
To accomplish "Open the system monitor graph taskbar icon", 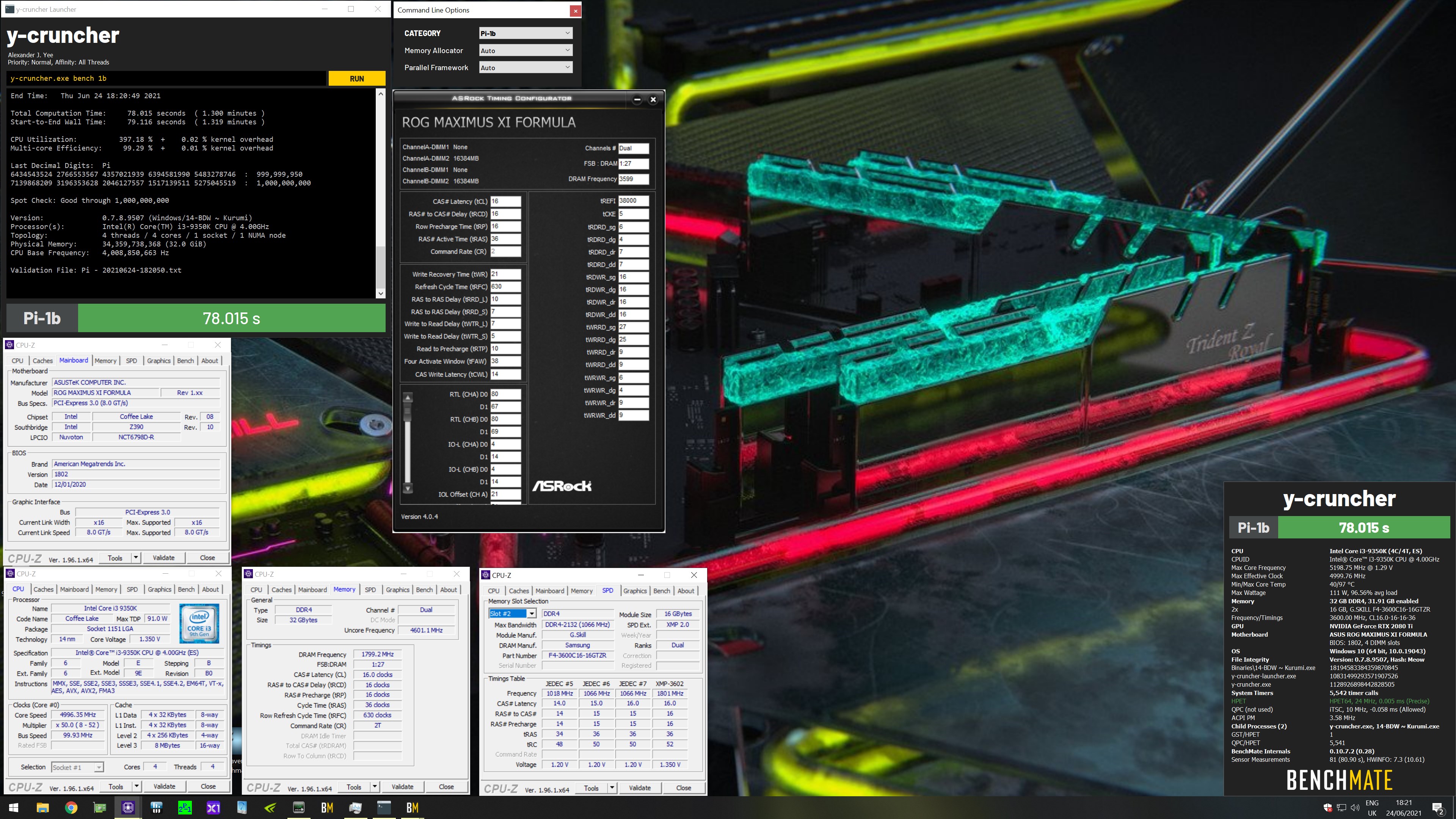I will tap(356, 808).
